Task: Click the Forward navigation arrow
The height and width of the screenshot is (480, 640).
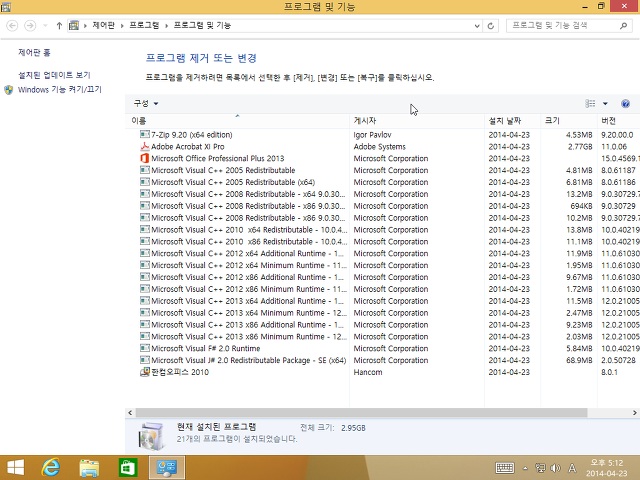Action: coord(30,26)
